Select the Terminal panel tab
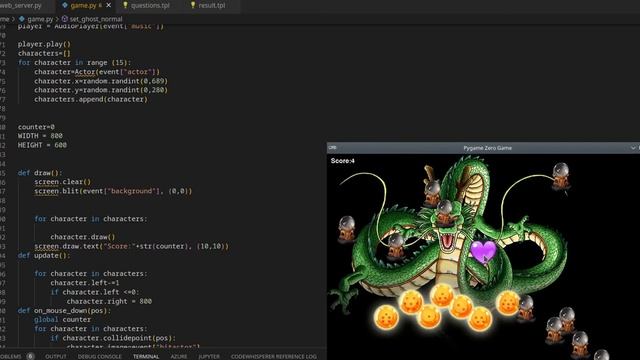This screenshot has width=640, height=360. point(146,356)
